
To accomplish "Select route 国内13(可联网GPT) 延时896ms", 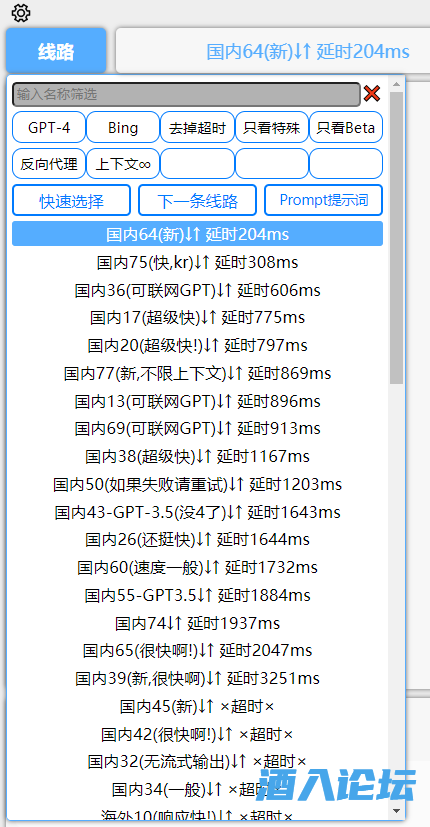I will 197,401.
